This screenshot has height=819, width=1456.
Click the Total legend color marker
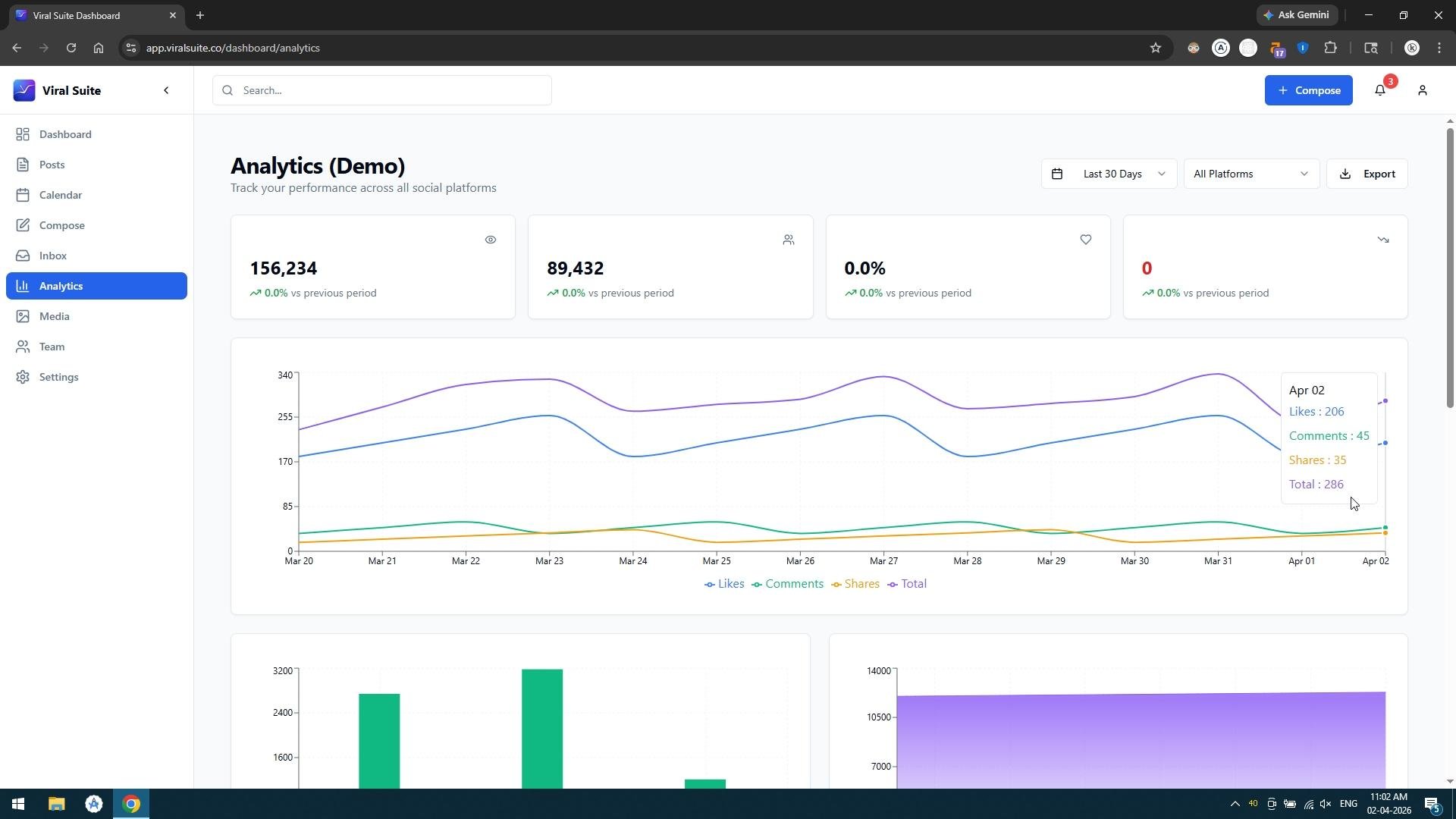coord(893,585)
